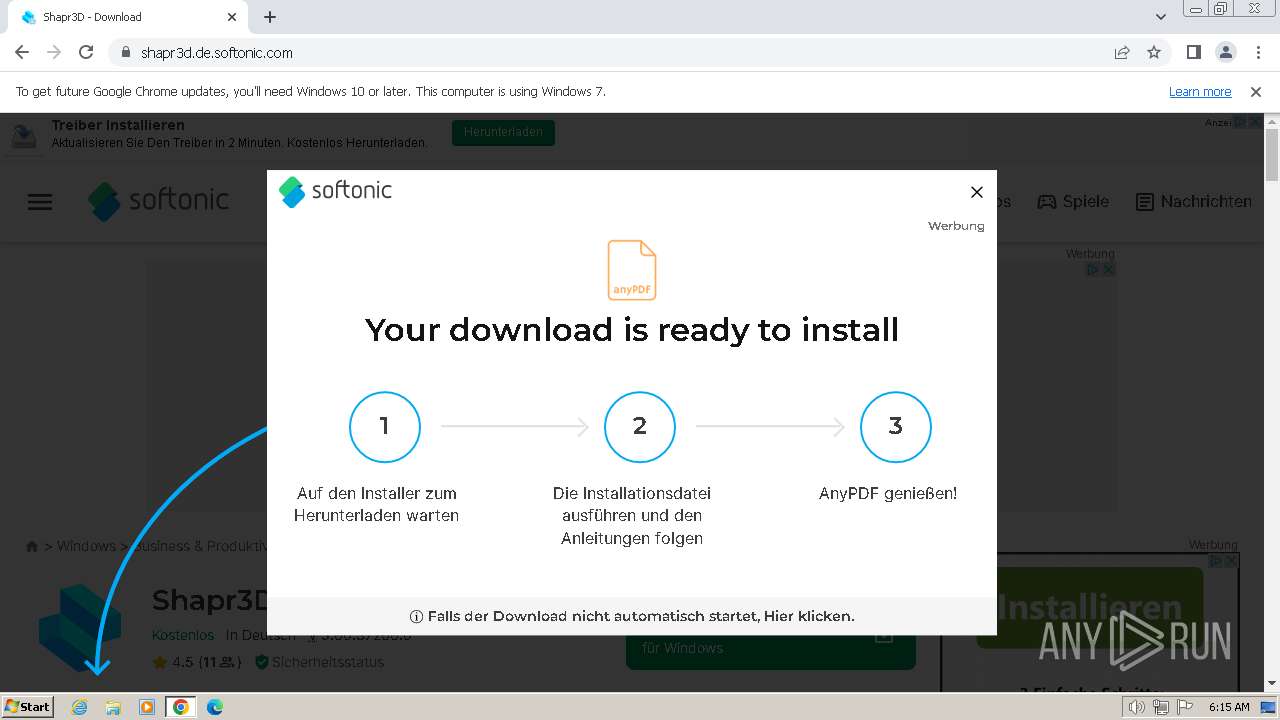Click the taskbar clock showing 6:15 AM
The height and width of the screenshot is (720, 1280).
[1229, 707]
